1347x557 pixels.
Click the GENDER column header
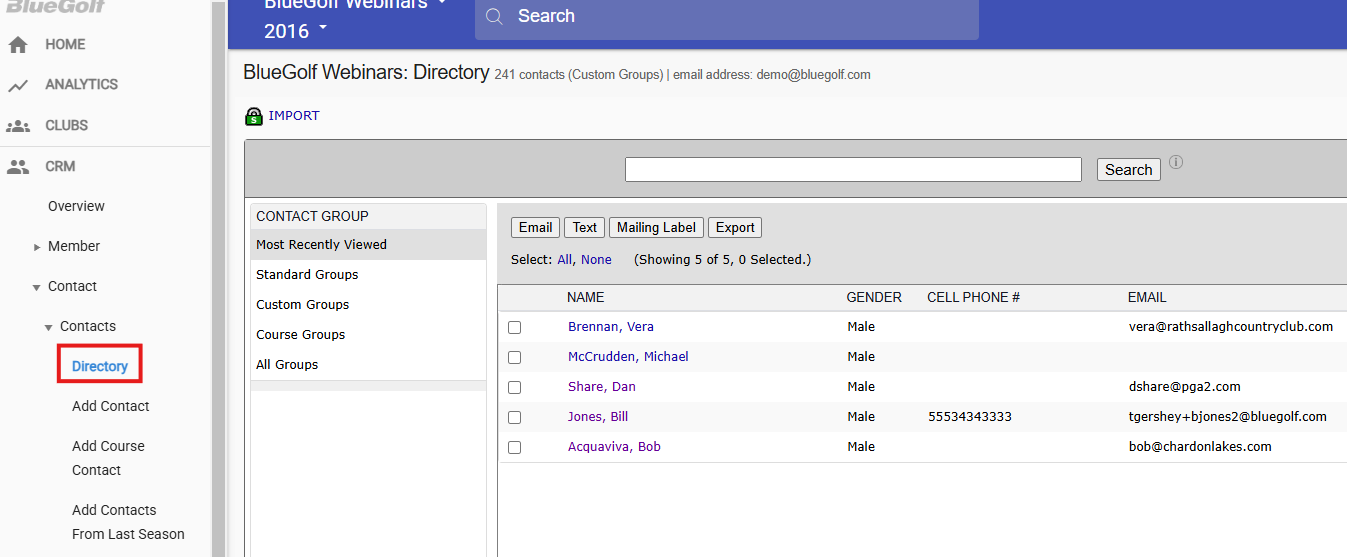(x=874, y=298)
